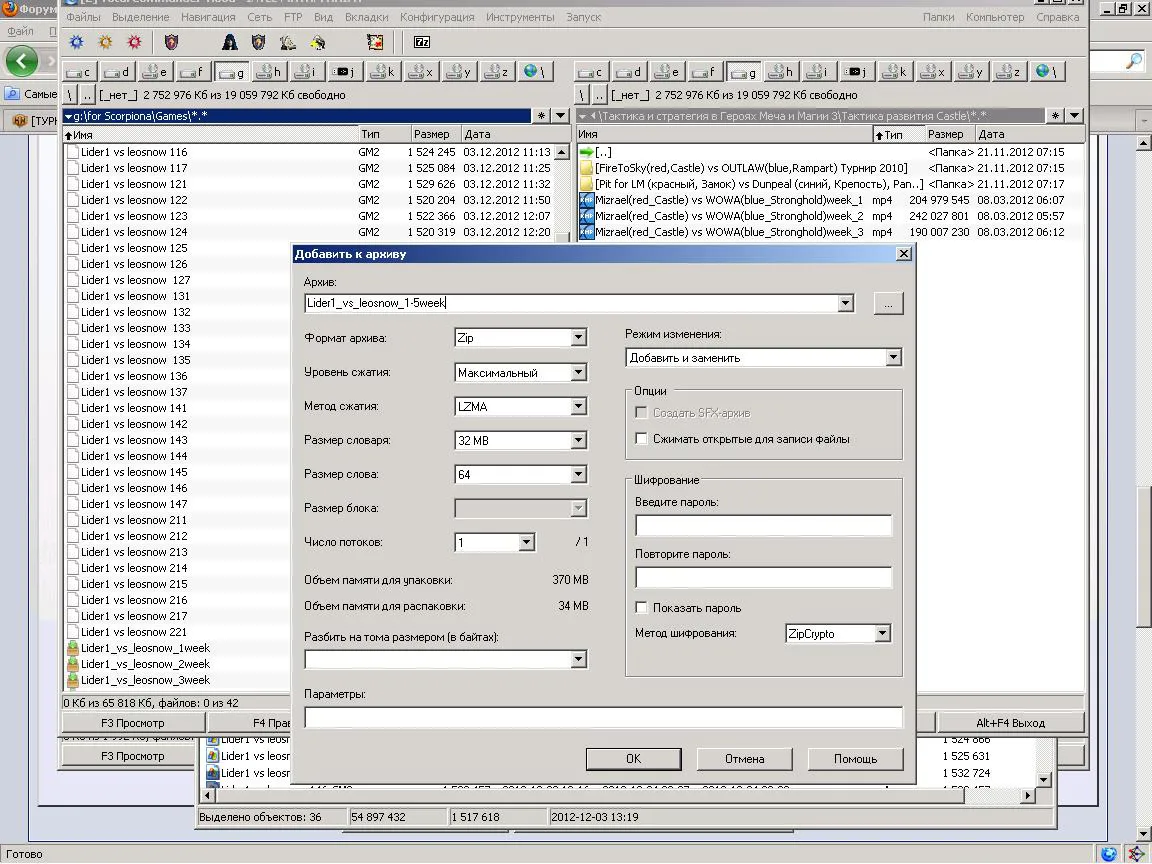Screen dimensions: 1152x864
Task: Open Файлы menu
Action: coord(83,17)
